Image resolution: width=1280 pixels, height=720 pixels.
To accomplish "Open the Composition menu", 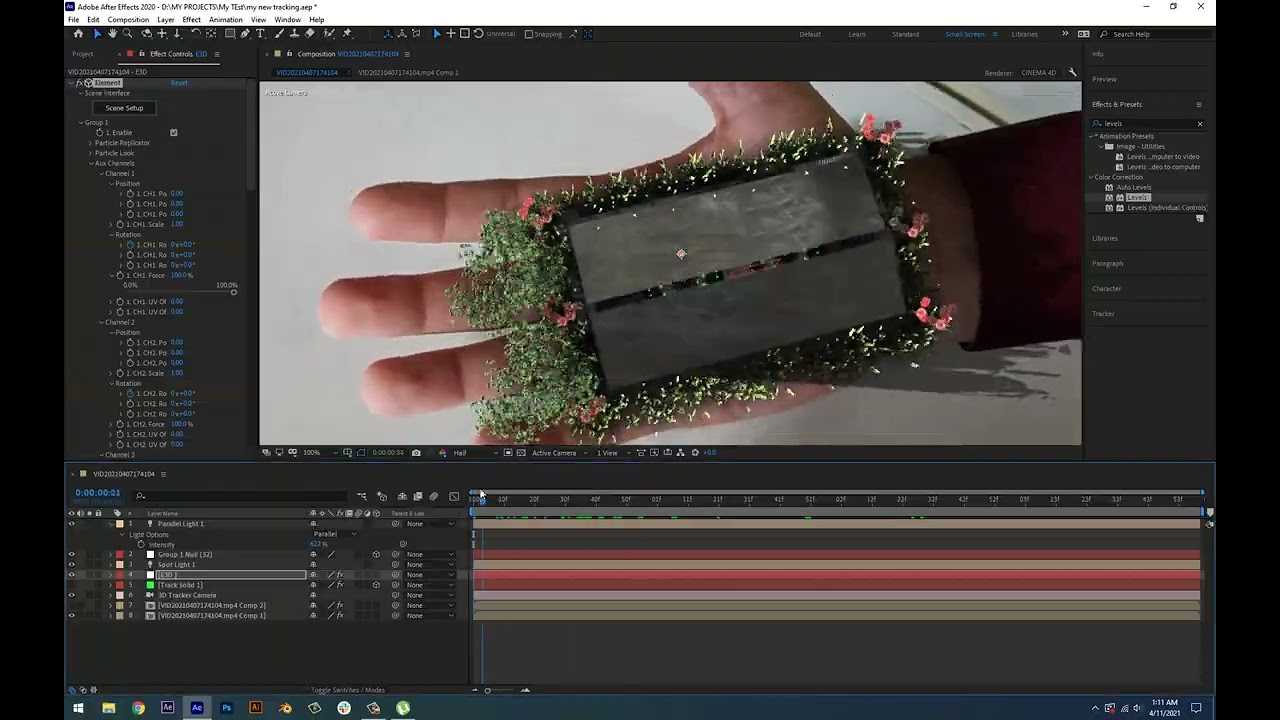I will 128,20.
